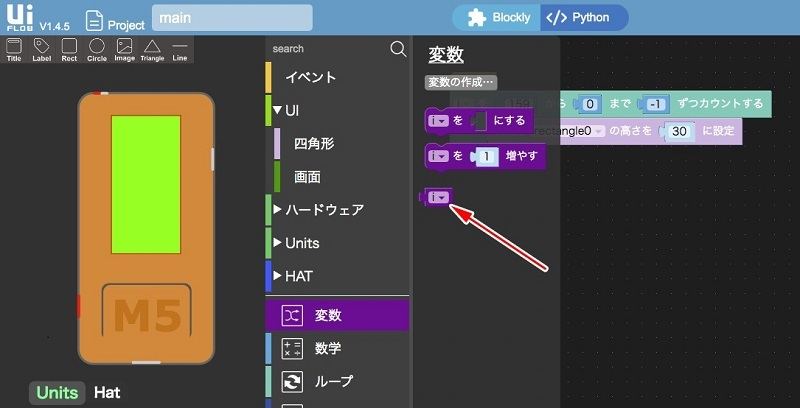Select the Image element tool

click(x=124, y=50)
